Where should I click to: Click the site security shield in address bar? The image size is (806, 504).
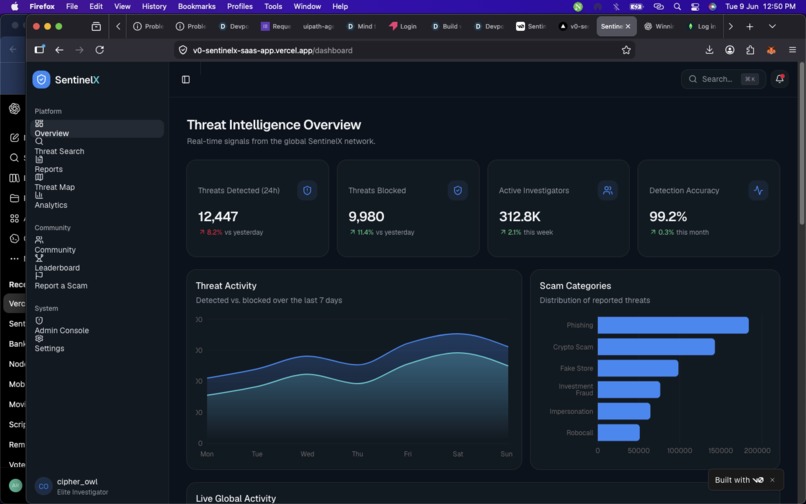coord(182,50)
